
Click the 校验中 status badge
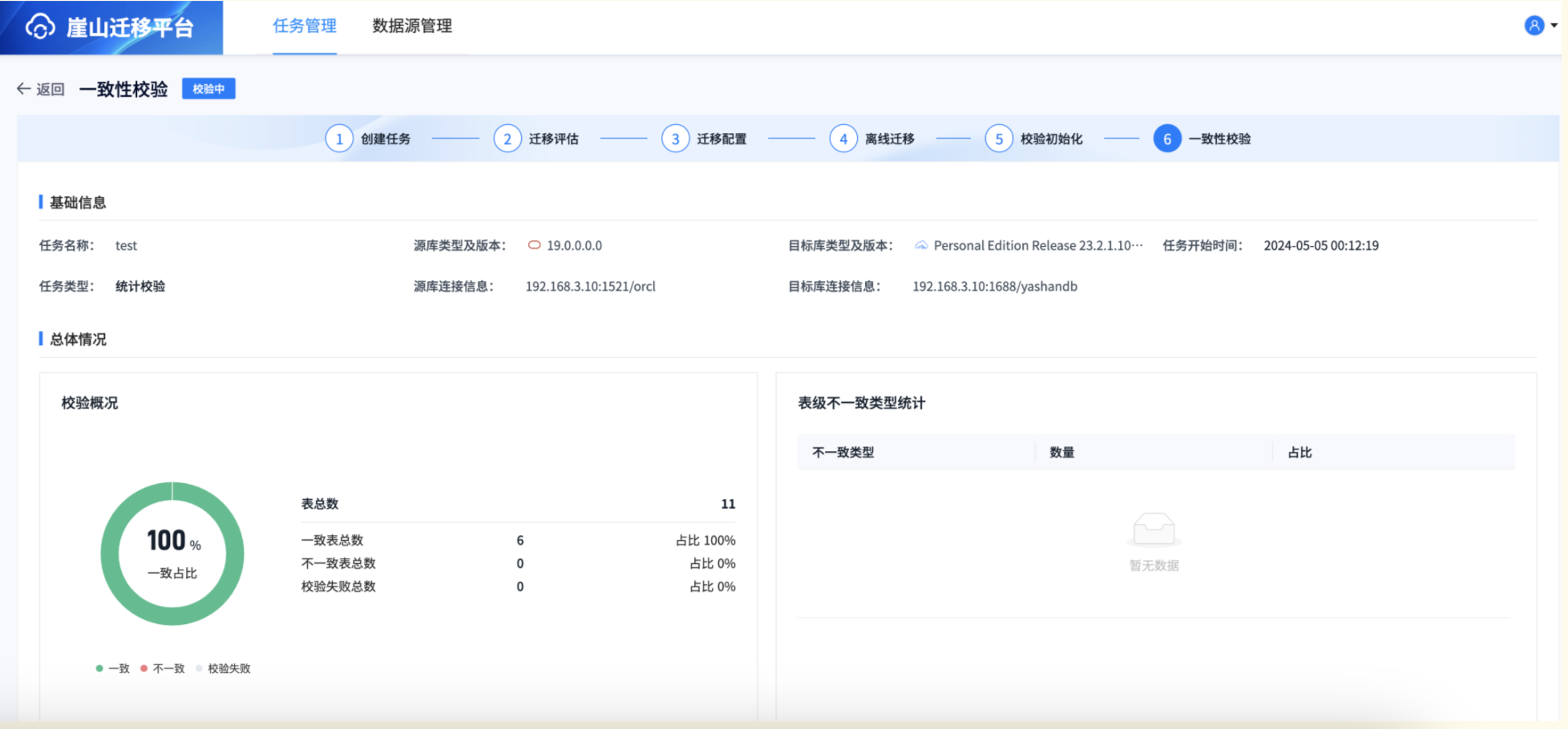tap(208, 89)
